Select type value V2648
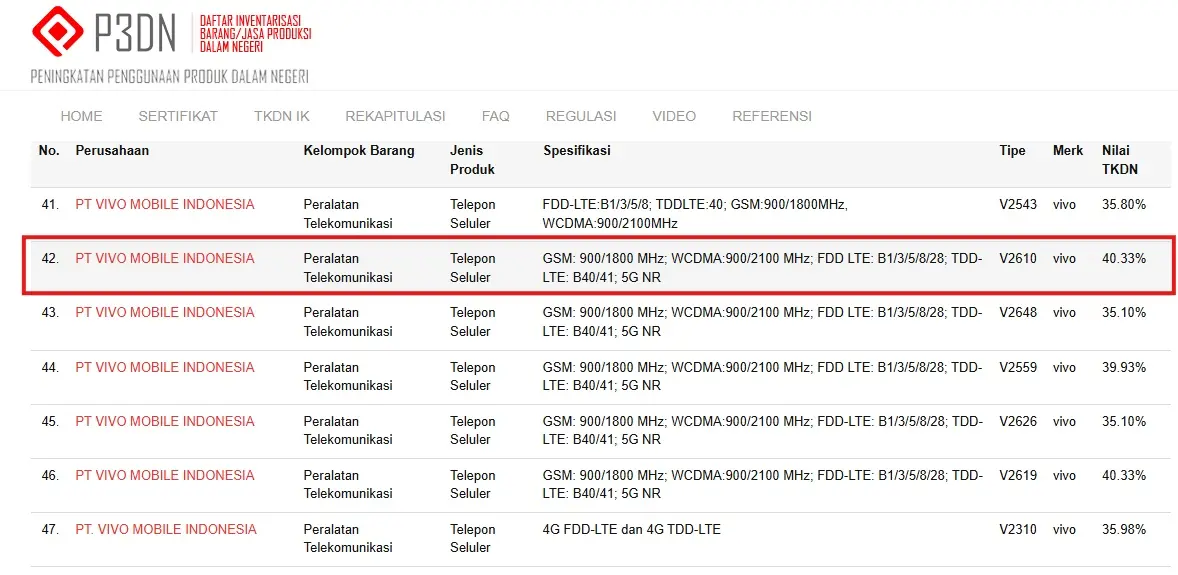The height and width of the screenshot is (575, 1178). coord(1018,313)
